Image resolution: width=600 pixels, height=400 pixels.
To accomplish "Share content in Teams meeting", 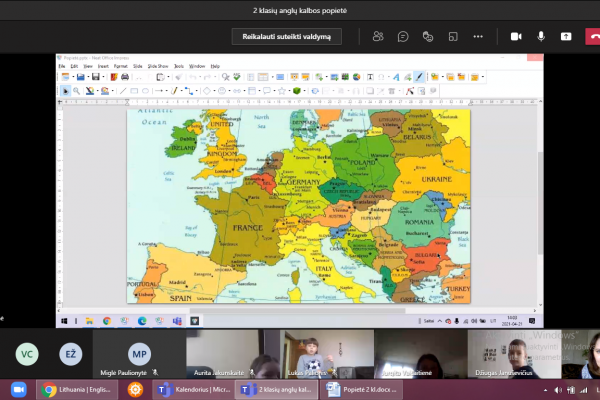I will click(566, 37).
